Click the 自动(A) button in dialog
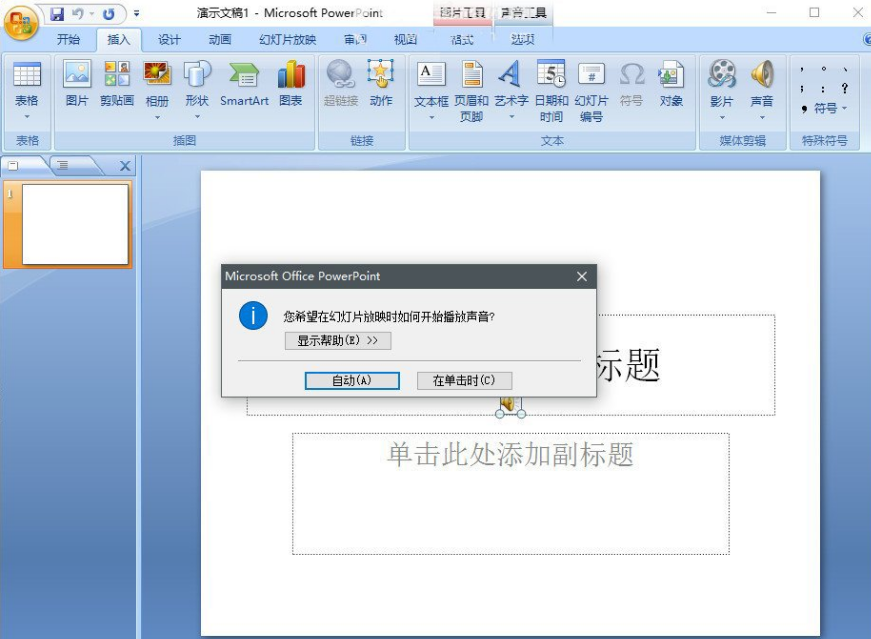Viewport: 871px width, 639px height. coord(352,381)
